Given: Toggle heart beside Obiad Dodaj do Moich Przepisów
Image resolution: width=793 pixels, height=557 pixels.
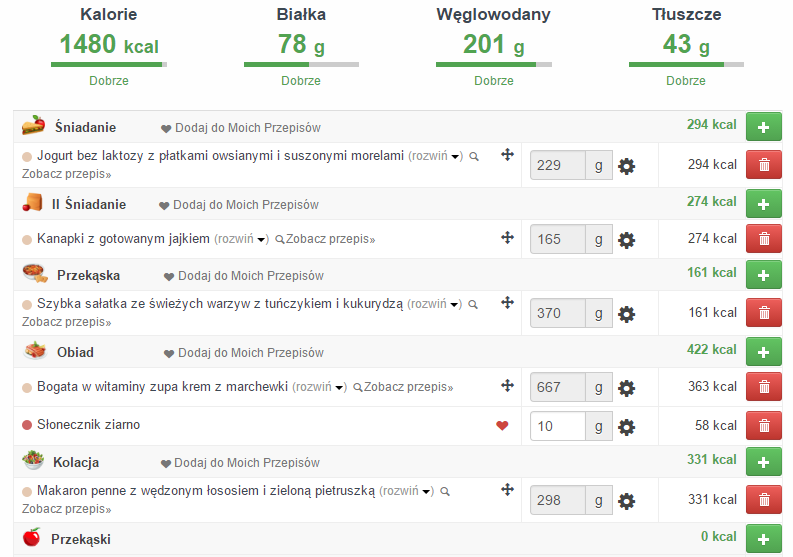Looking at the screenshot, I should [x=169, y=354].
